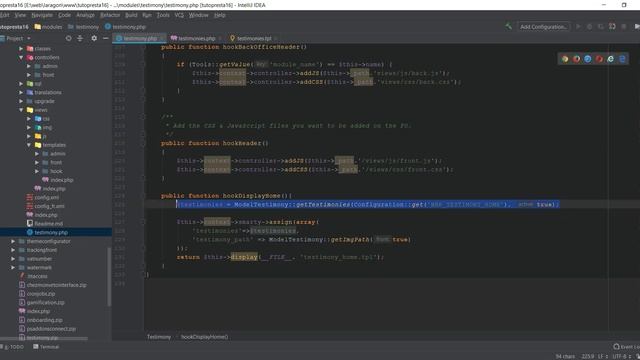Image resolution: width=640 pixels, height=360 pixels.
Task: Click Collapse All icon in Project panel
Action: click(80, 38)
